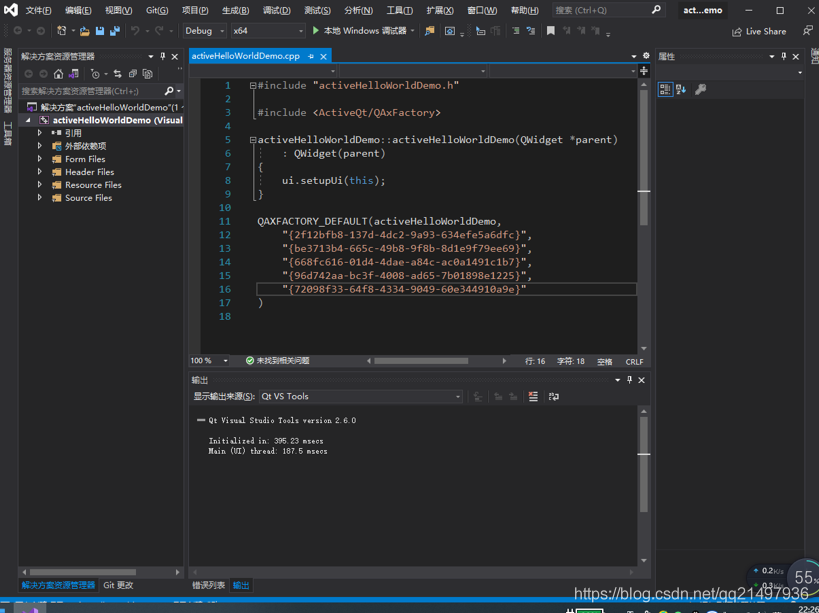Toggle word wrap in the Output panel
The width and height of the screenshot is (819, 613).
point(554,397)
